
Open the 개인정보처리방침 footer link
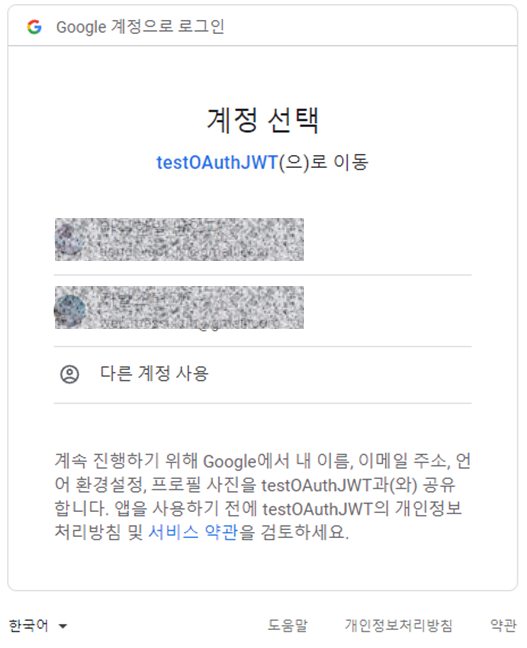coord(398,626)
